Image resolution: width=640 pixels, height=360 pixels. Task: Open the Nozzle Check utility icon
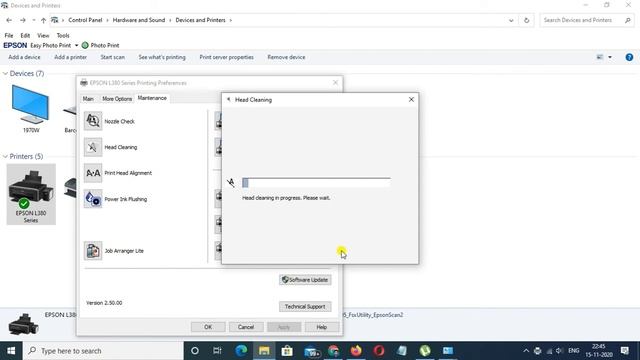(x=93, y=121)
